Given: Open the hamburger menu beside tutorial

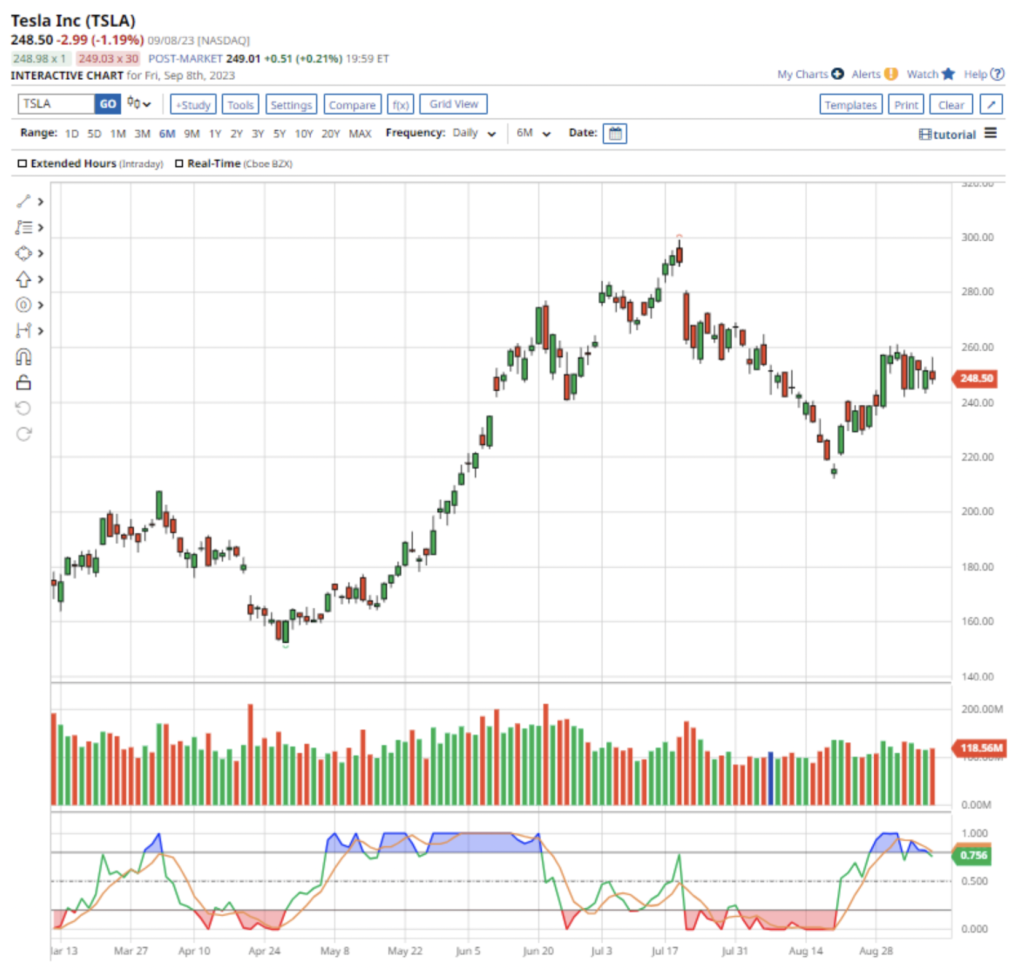Looking at the screenshot, I should [991, 133].
